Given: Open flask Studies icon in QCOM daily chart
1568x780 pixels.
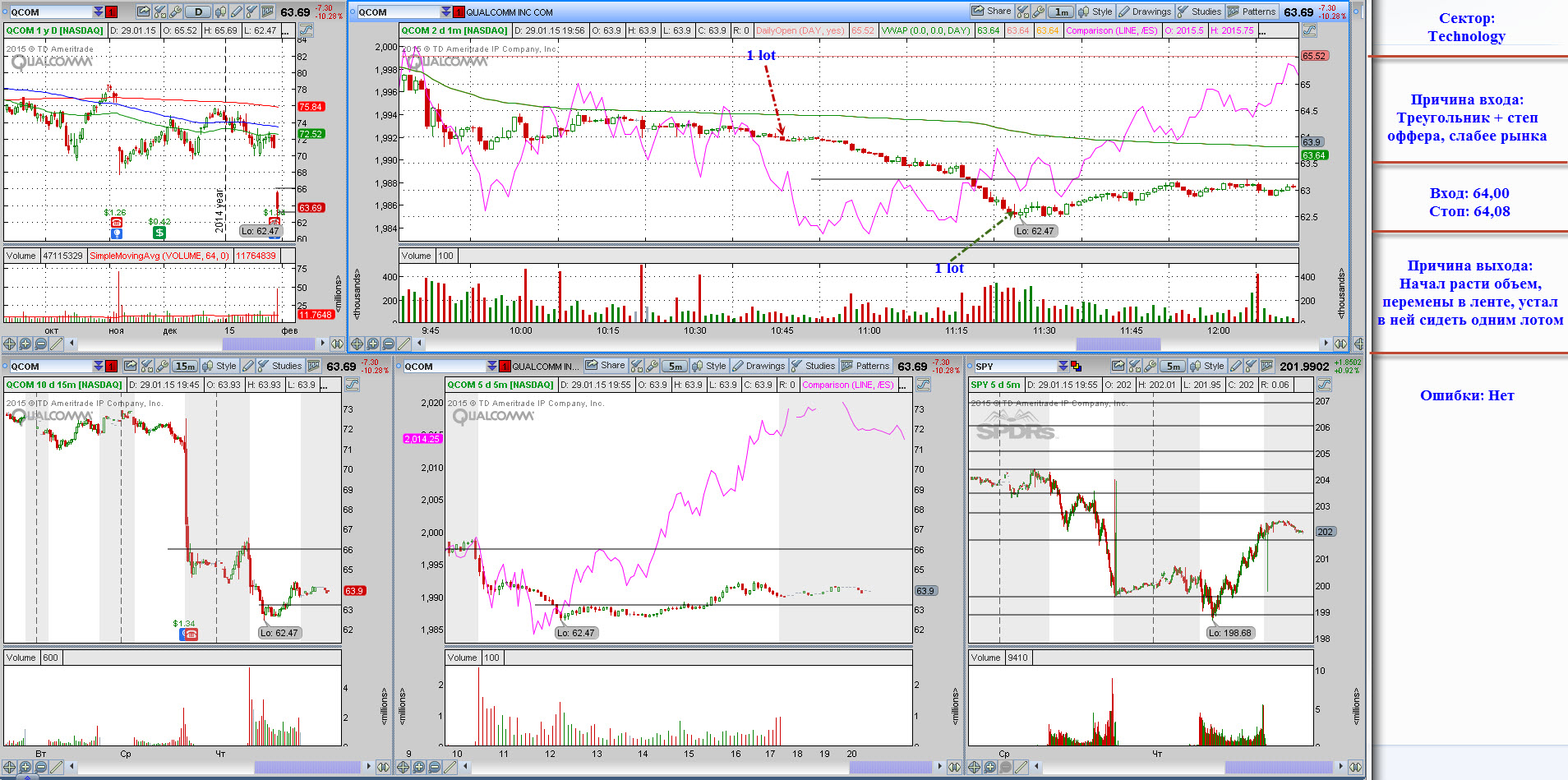Looking at the screenshot, I should click(x=251, y=12).
